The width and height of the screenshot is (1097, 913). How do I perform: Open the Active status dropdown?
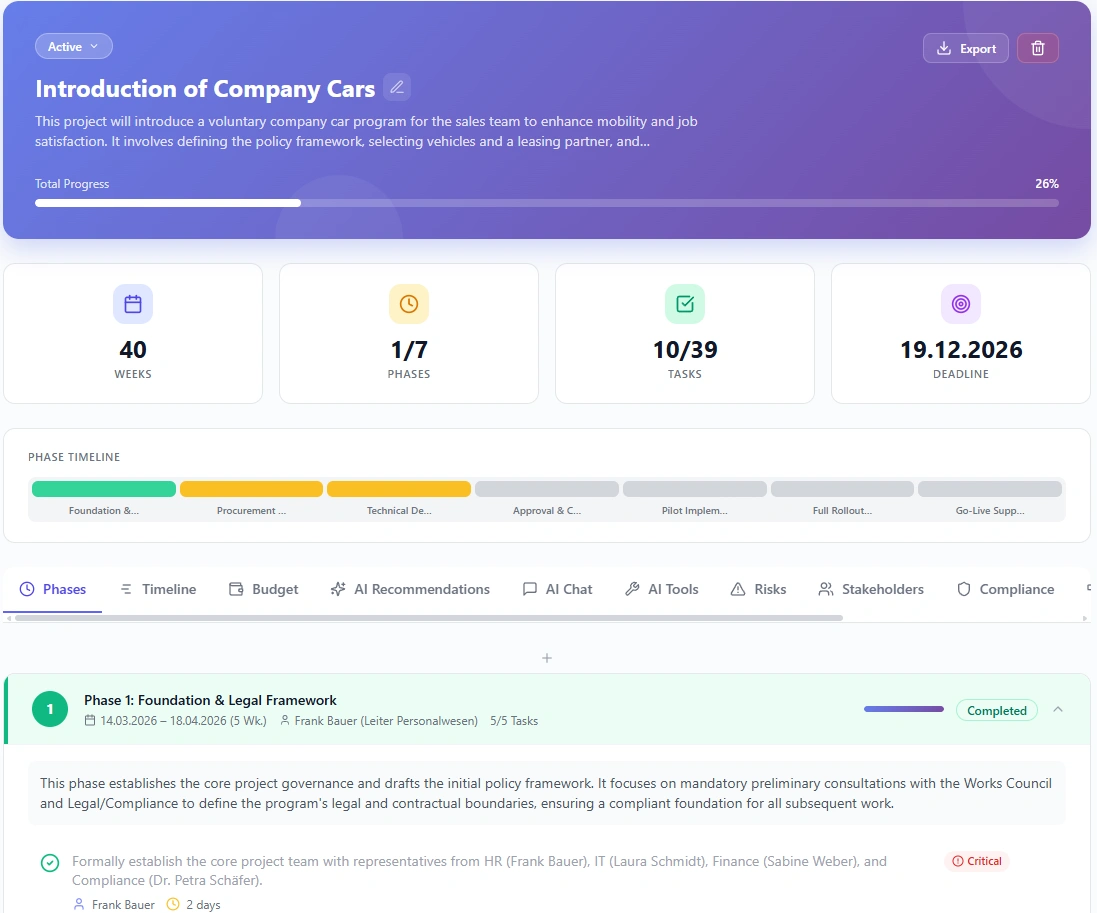[73, 46]
